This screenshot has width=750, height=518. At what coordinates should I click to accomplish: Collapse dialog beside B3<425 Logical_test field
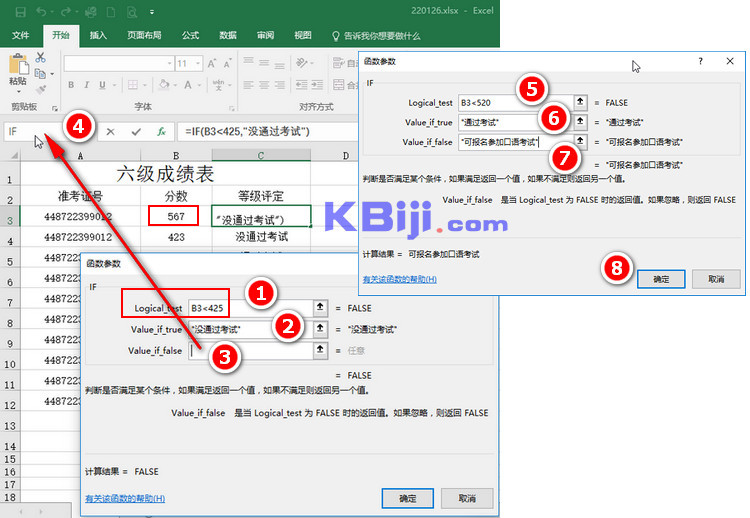pos(320,307)
